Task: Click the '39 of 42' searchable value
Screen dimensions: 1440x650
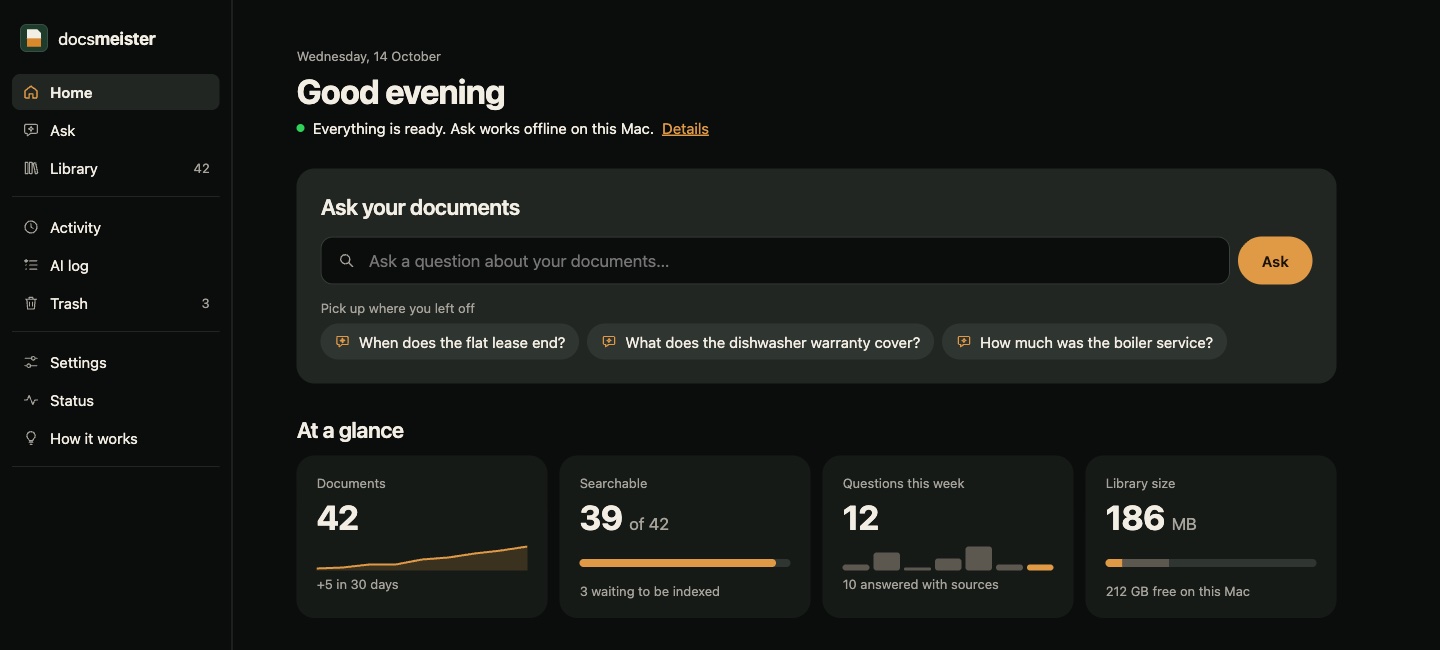Action: click(624, 518)
